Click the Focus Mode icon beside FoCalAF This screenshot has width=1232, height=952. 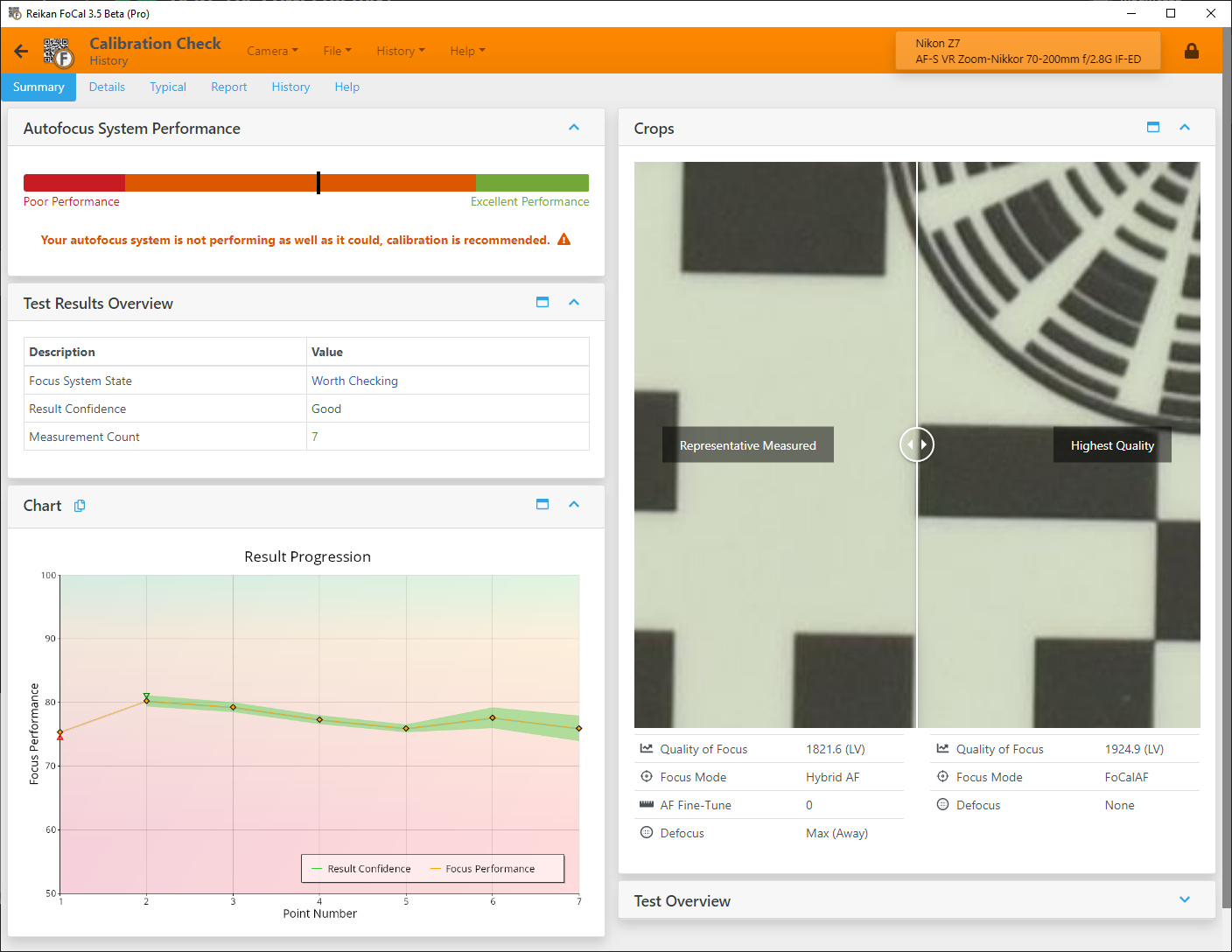tap(942, 777)
